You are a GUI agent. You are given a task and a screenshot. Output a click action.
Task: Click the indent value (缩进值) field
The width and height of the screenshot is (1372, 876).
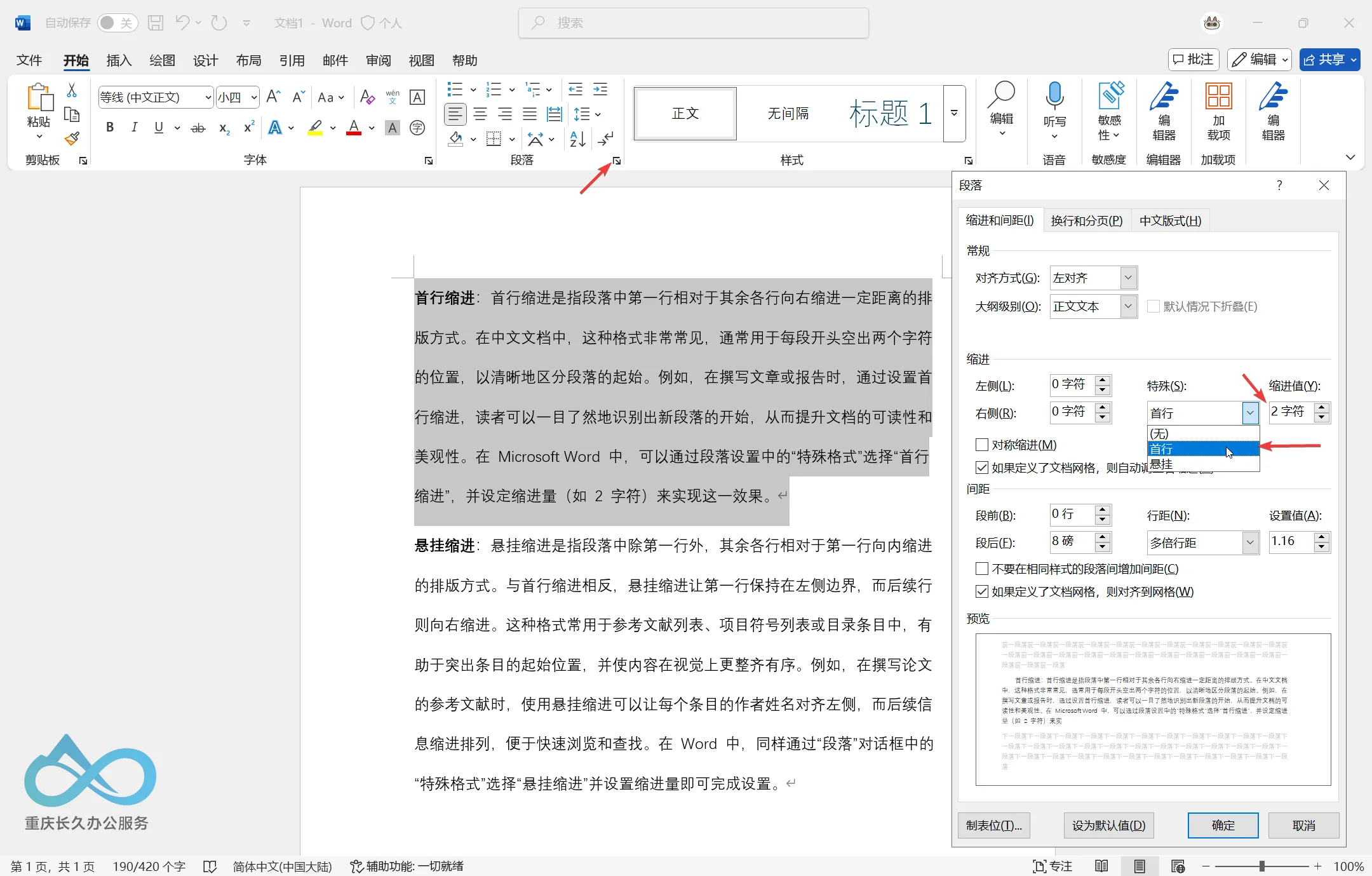coord(1291,412)
